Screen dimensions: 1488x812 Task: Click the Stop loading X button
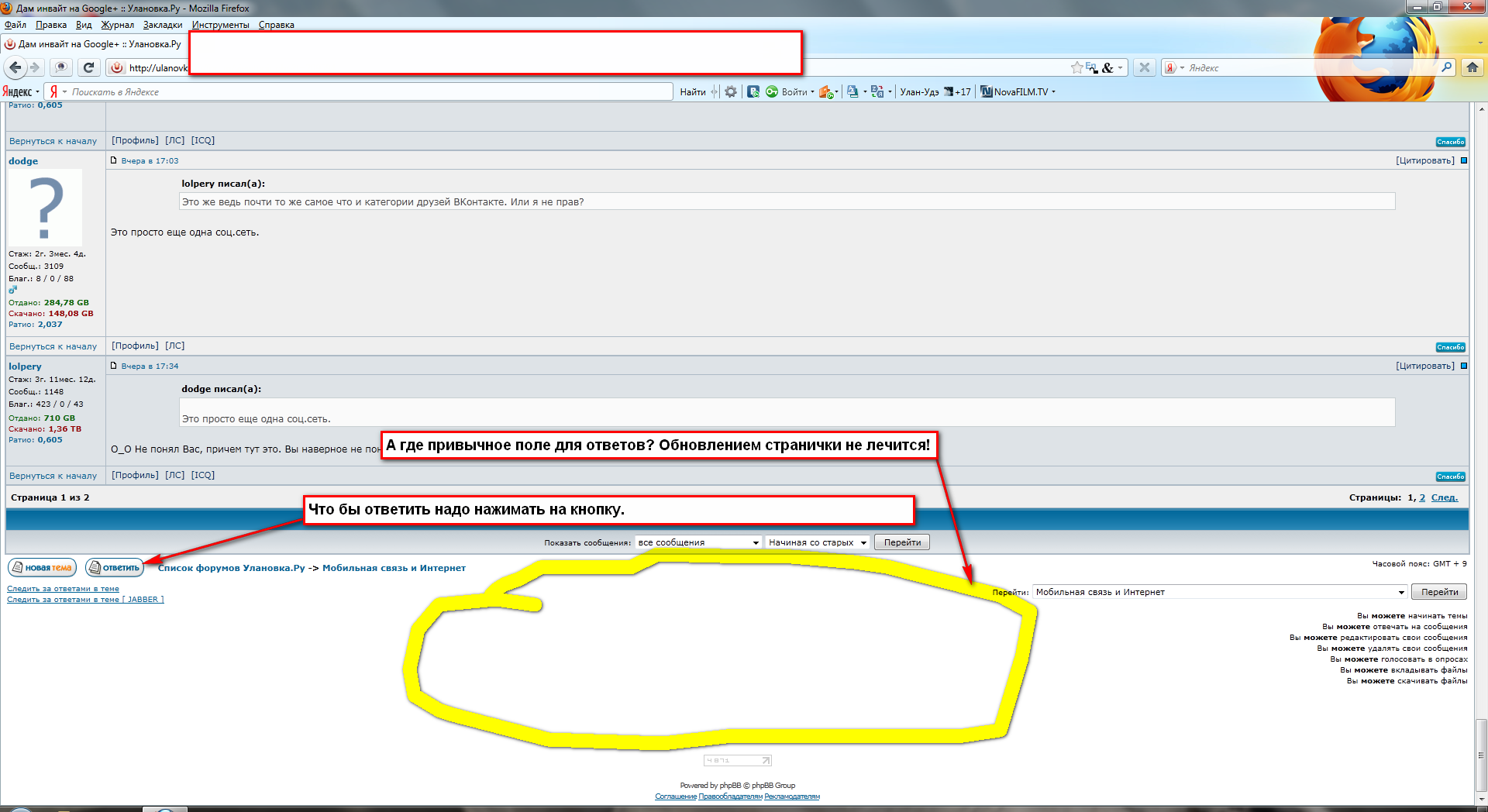(1144, 67)
